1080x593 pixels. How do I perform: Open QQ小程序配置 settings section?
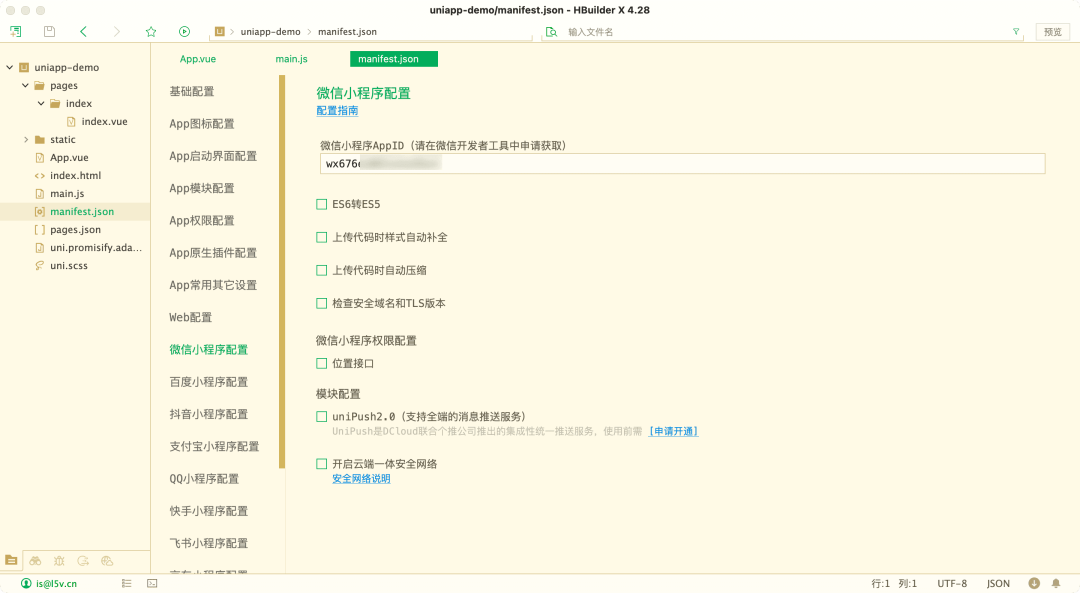204,479
